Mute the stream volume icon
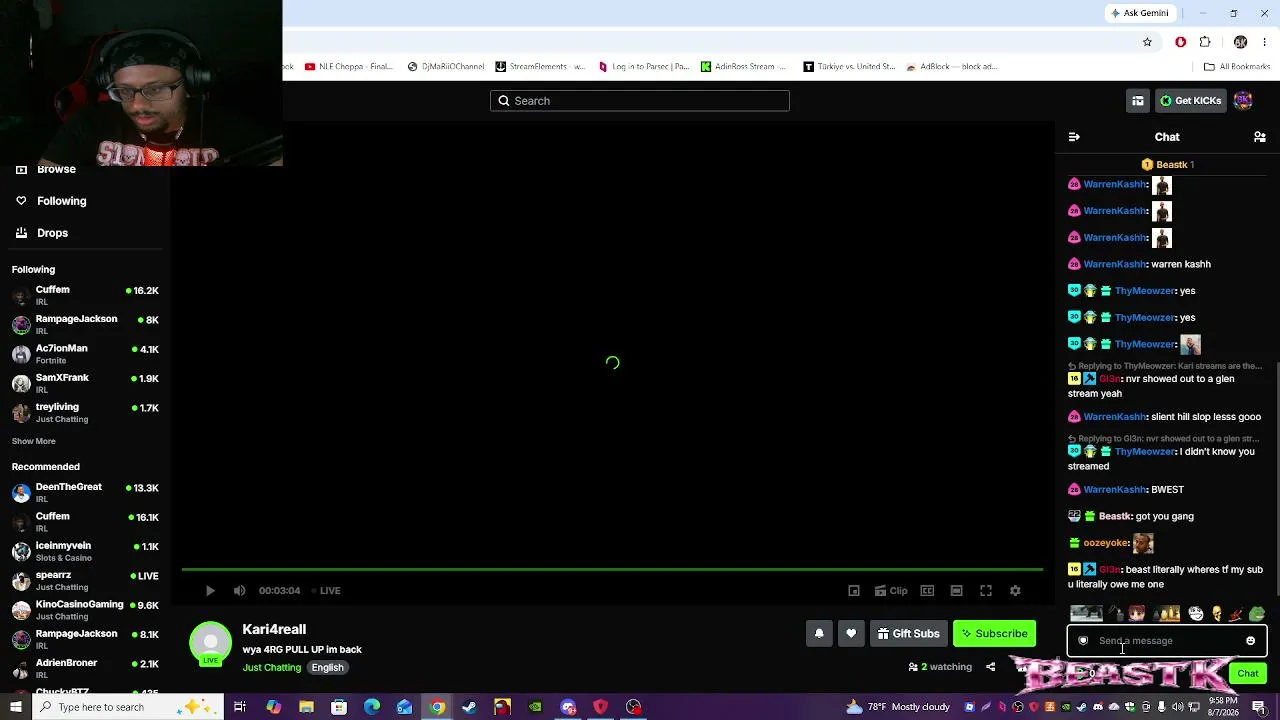This screenshot has width=1280, height=720. [x=239, y=591]
